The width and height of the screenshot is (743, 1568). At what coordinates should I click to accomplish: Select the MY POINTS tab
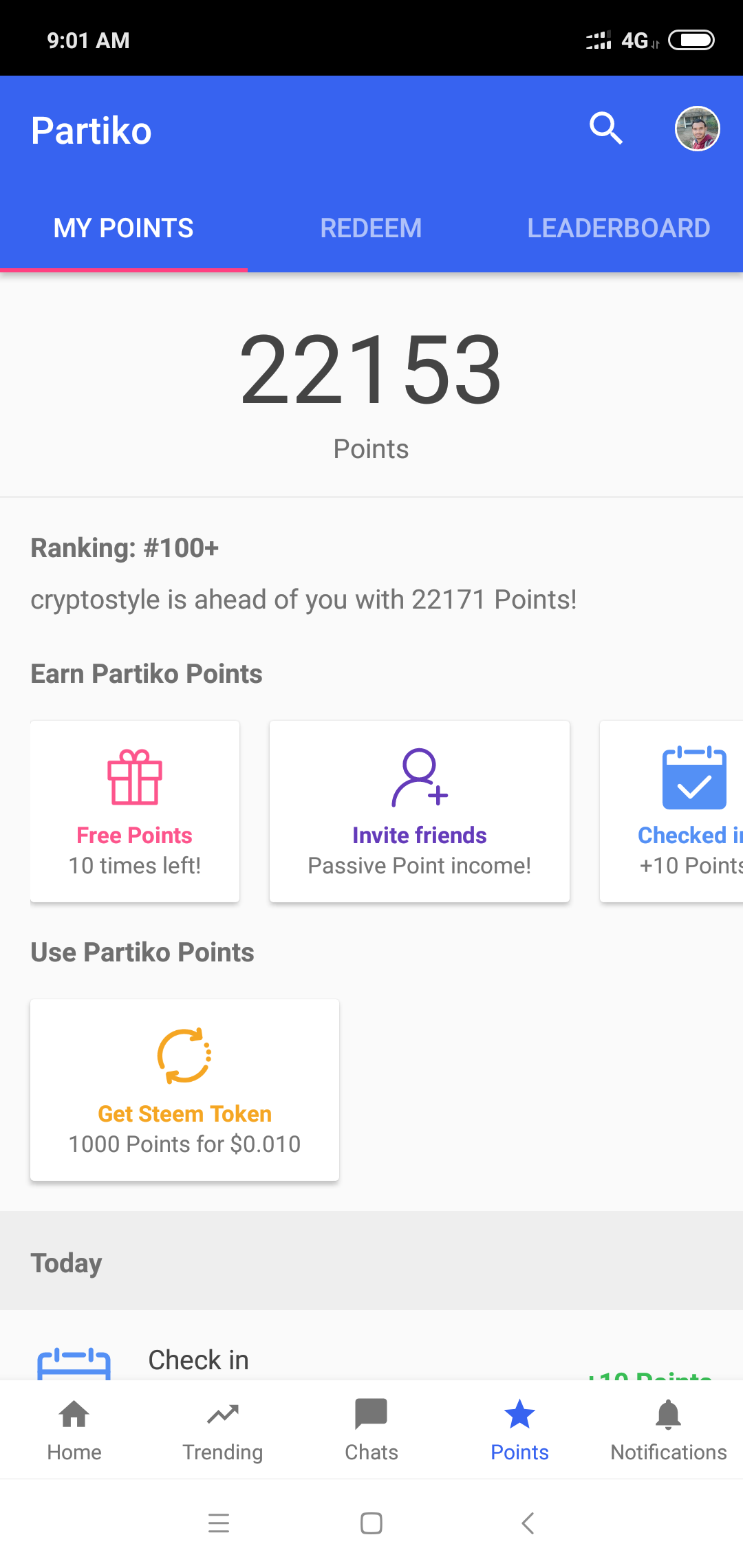pyautogui.click(x=124, y=228)
